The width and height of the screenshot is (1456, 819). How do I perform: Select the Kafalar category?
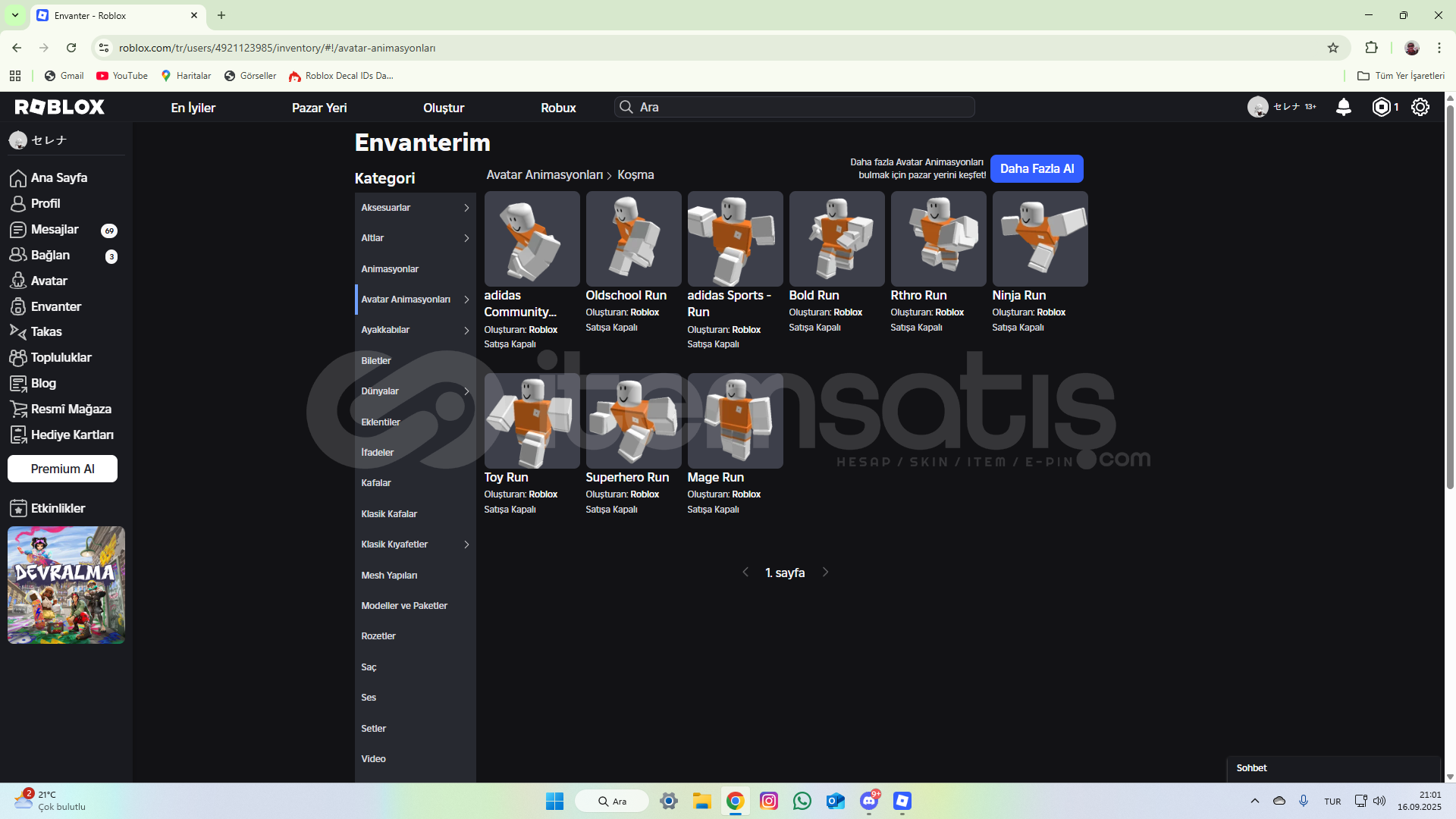(415, 483)
